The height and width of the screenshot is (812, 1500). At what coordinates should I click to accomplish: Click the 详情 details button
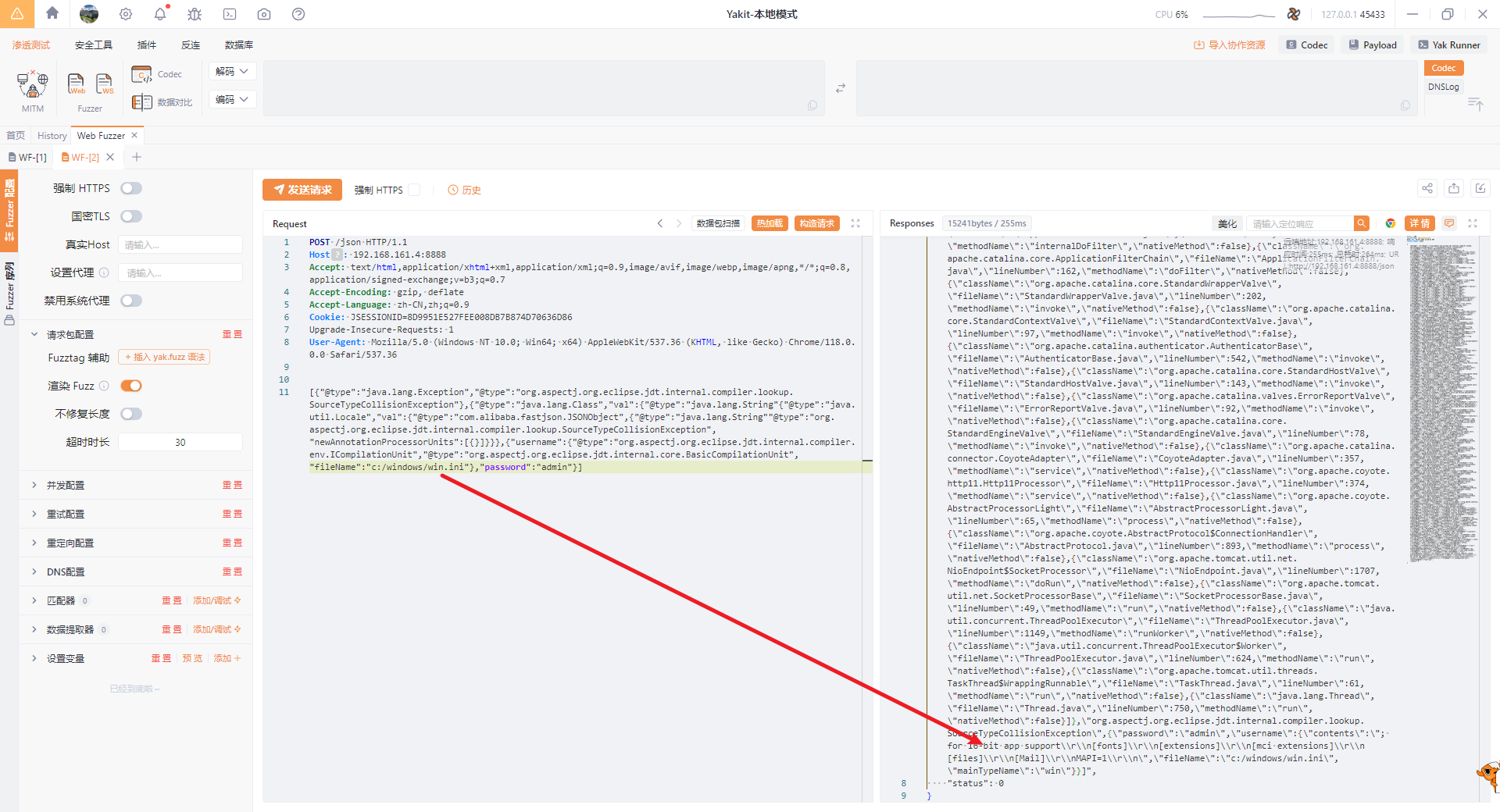[1420, 223]
